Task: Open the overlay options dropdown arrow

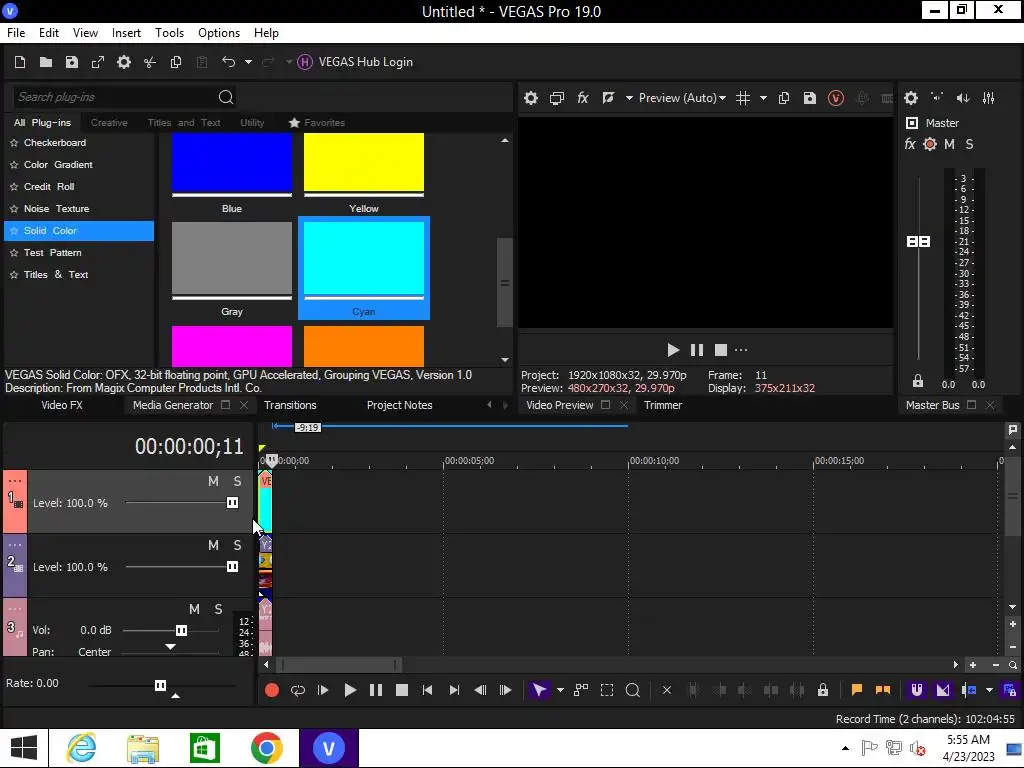Action: click(x=763, y=98)
